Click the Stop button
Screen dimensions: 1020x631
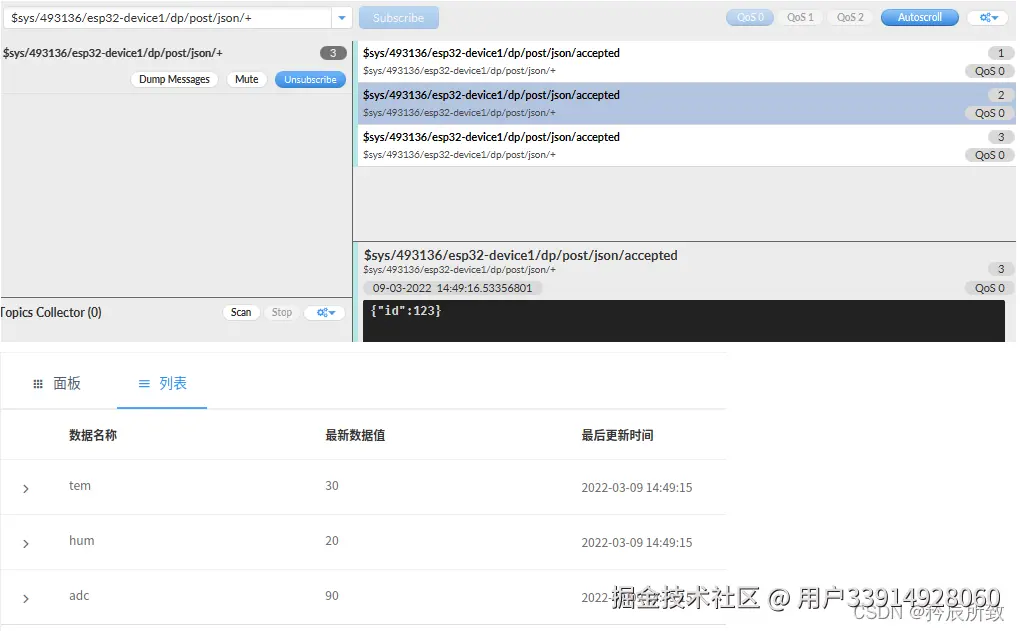click(x=282, y=313)
